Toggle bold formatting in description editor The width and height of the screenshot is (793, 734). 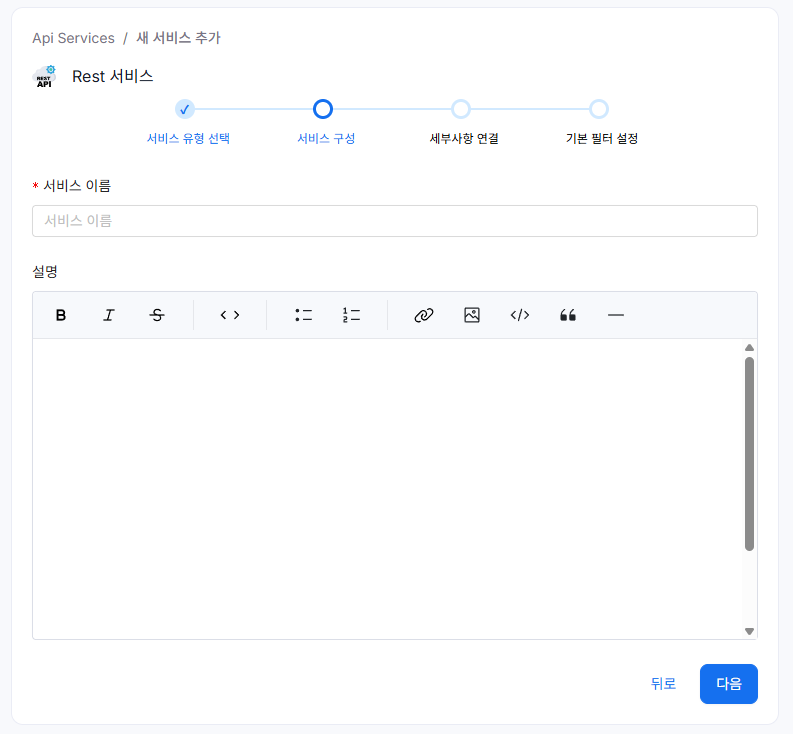coord(61,315)
